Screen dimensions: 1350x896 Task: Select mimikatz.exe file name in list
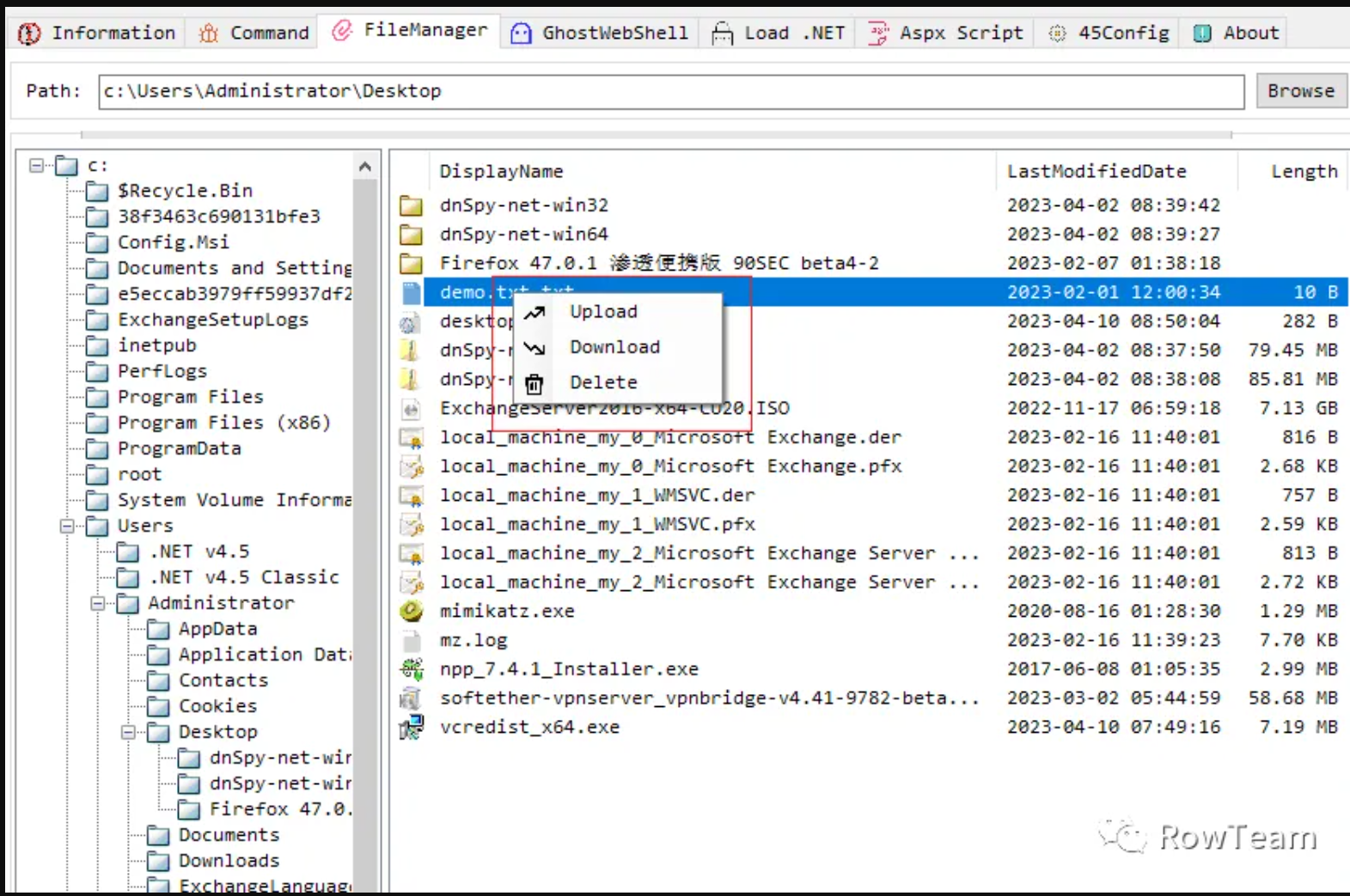coord(507,611)
